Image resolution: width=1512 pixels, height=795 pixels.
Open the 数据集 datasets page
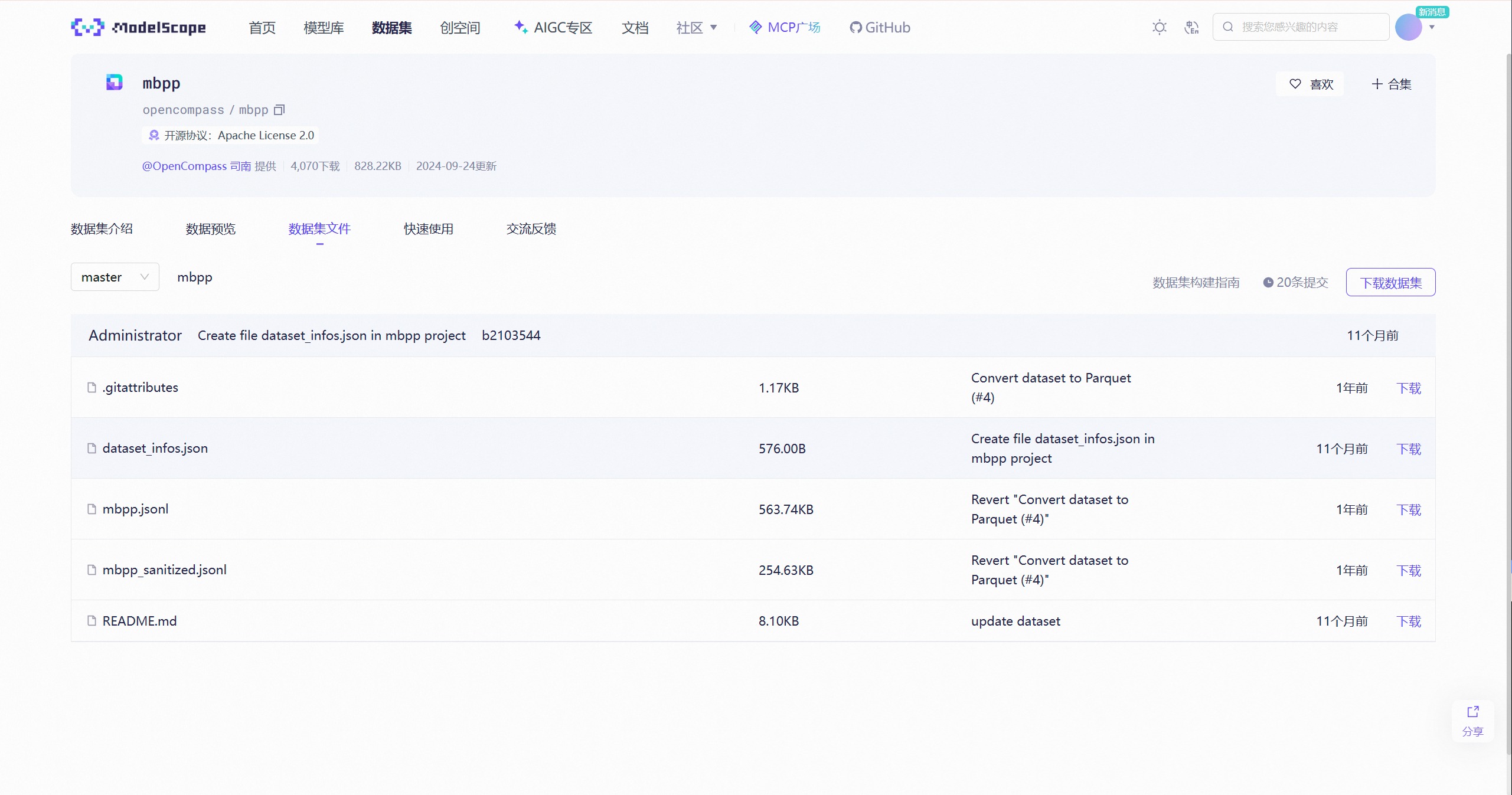point(392,27)
